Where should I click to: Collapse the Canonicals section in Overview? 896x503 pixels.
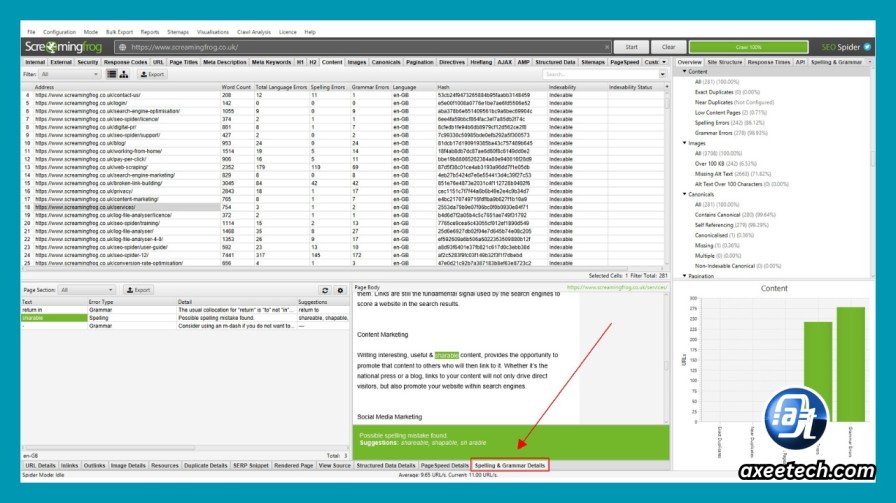pyautogui.click(x=685, y=194)
